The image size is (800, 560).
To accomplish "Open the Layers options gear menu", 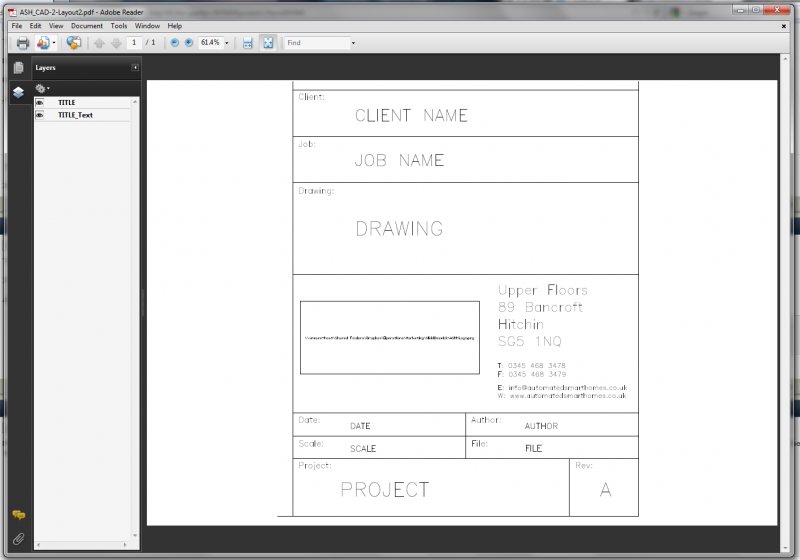I will (42, 88).
